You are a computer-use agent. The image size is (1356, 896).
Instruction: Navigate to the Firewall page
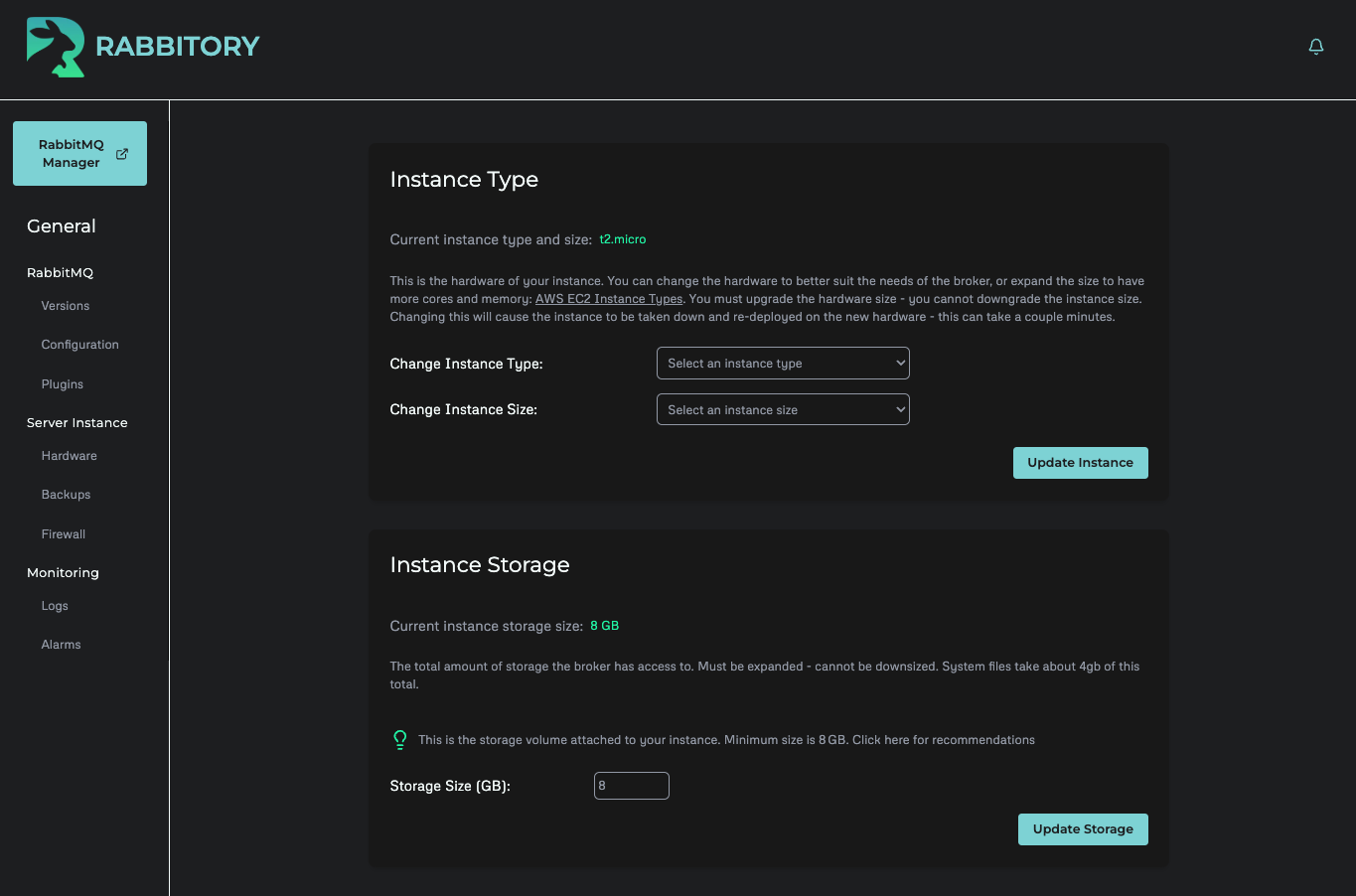click(63, 533)
